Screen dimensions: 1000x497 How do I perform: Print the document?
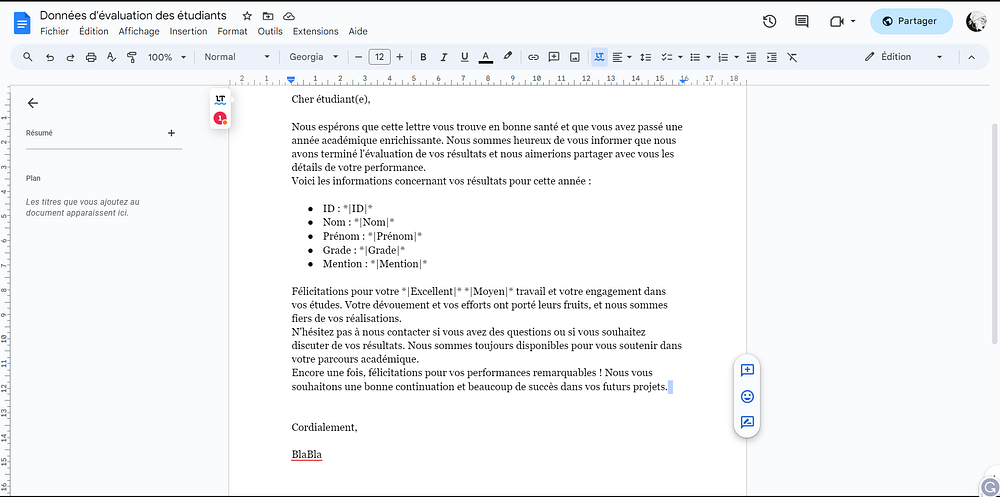click(x=91, y=57)
